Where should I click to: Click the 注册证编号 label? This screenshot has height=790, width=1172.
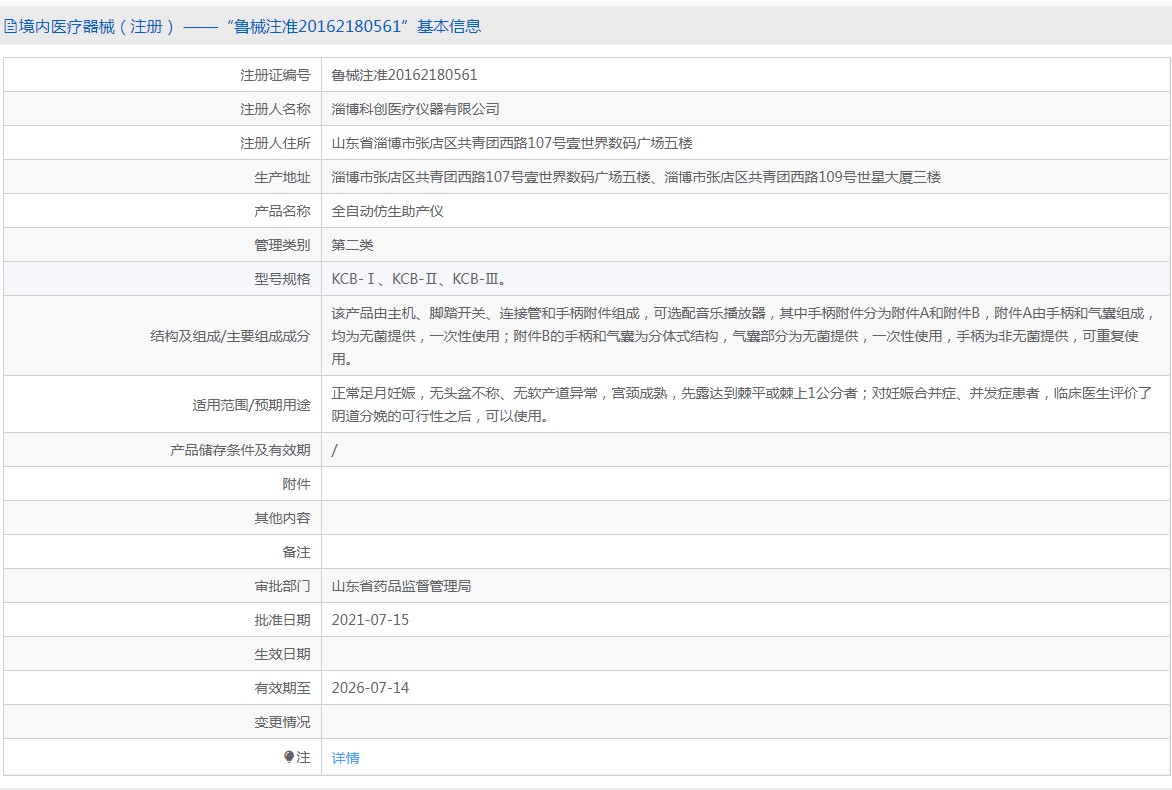[274, 75]
